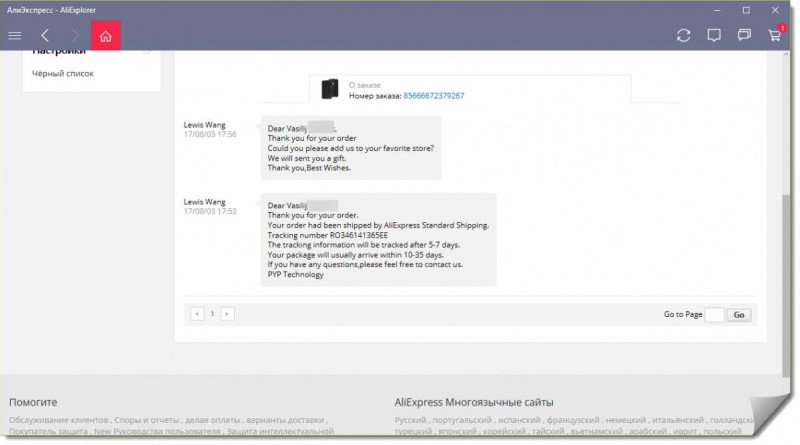The image size is (800, 445).
Task: Open the red Home button
Action: coord(106,36)
